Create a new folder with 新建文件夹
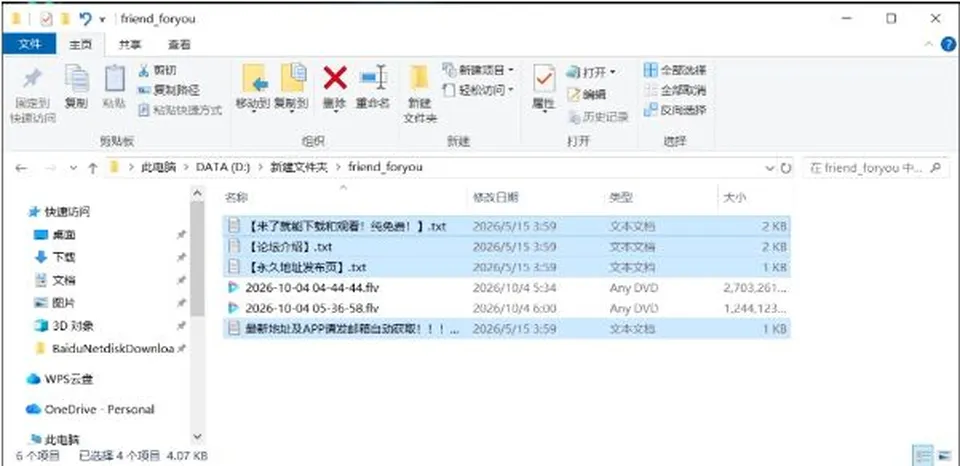Viewport: 960px width, 466px height. [x=420, y=94]
